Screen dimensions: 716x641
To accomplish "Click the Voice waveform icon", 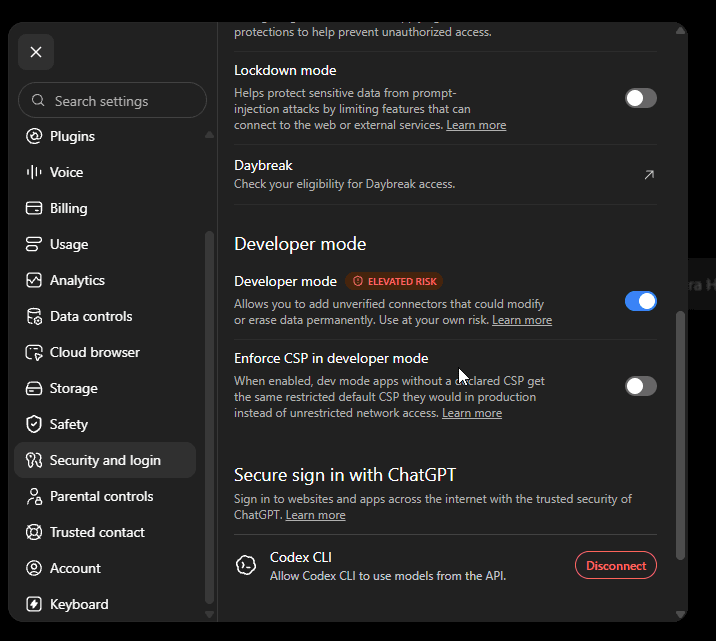I will point(34,172).
